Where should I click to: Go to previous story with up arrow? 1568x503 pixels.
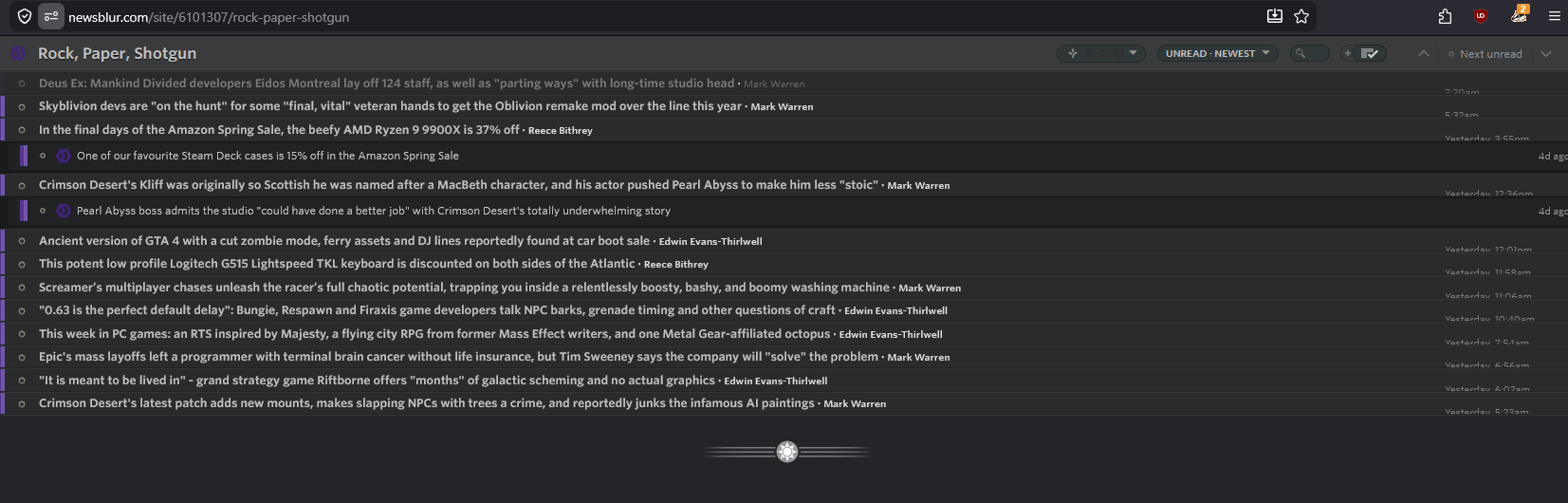click(x=1423, y=53)
